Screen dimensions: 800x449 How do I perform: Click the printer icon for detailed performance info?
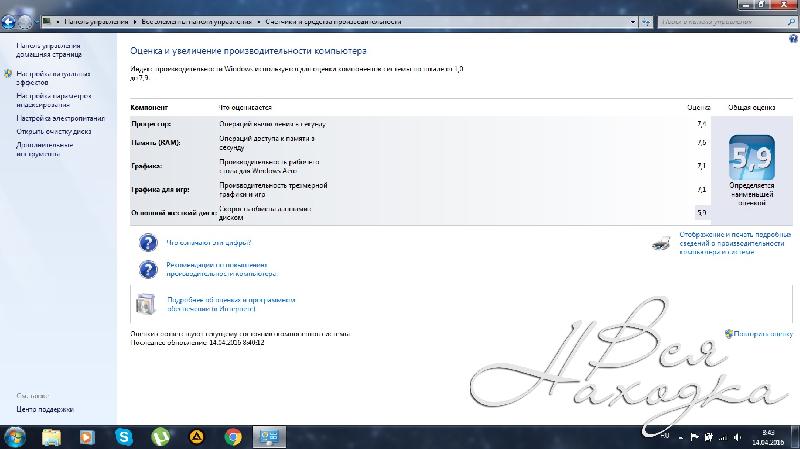661,242
